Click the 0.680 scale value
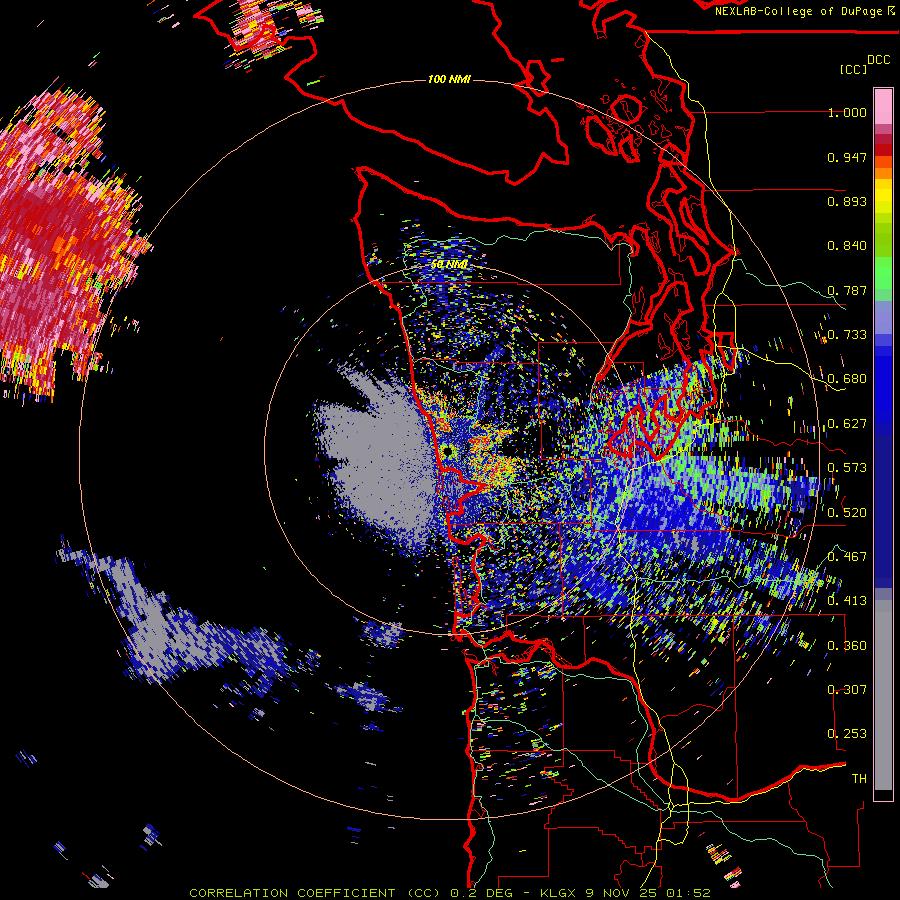 tap(847, 379)
